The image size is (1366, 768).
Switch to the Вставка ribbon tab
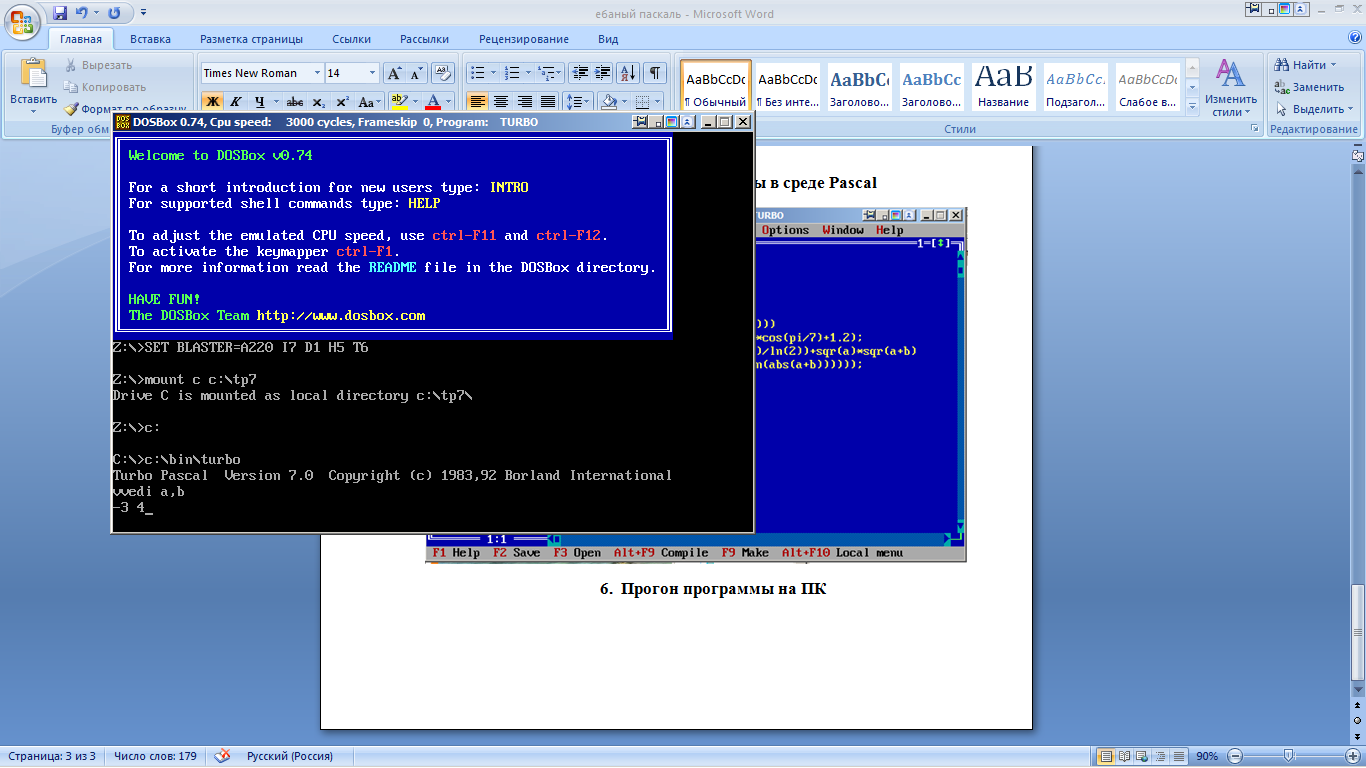pyautogui.click(x=150, y=39)
